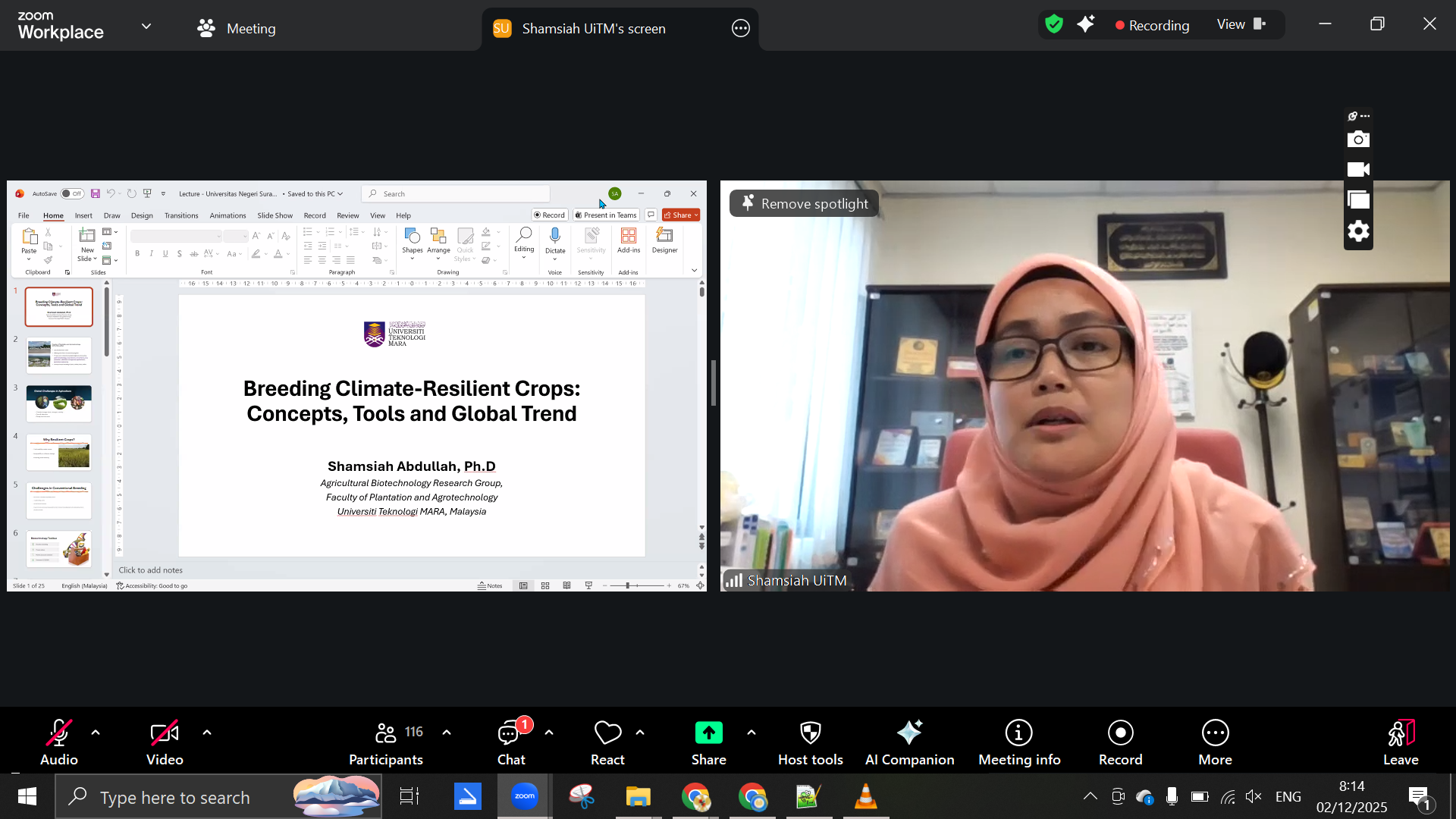The height and width of the screenshot is (819, 1456).
Task: Click Remove spotlight button
Action: (804, 203)
